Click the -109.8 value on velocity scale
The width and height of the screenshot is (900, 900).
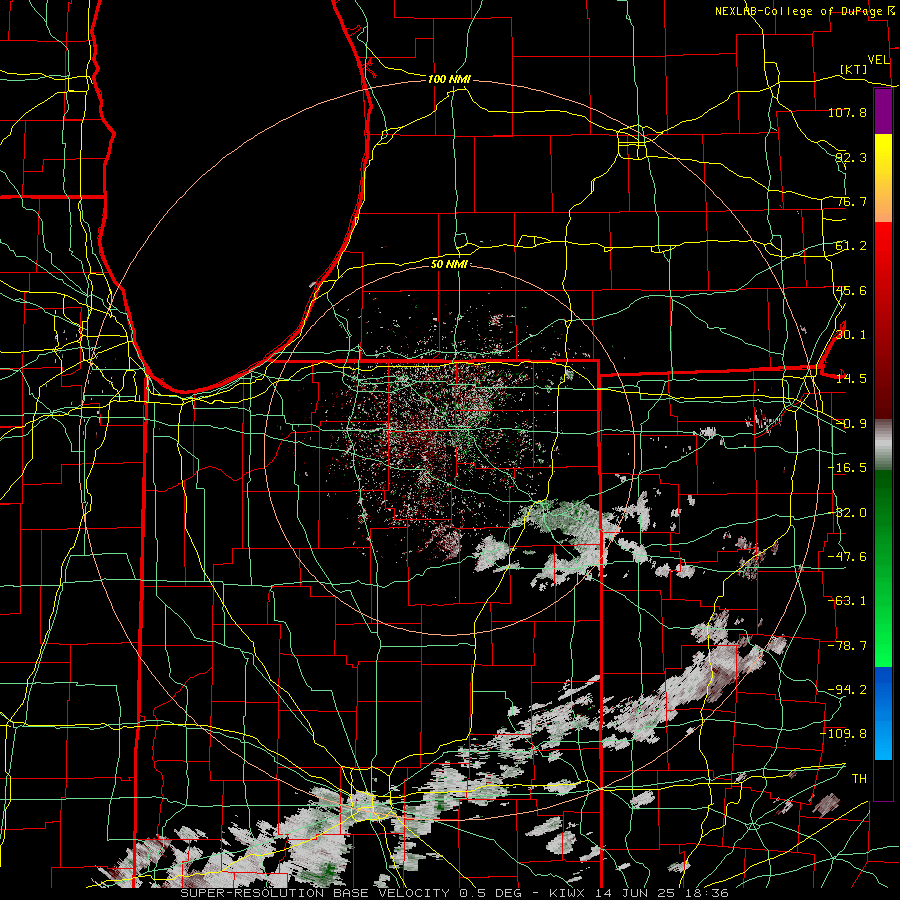point(844,734)
